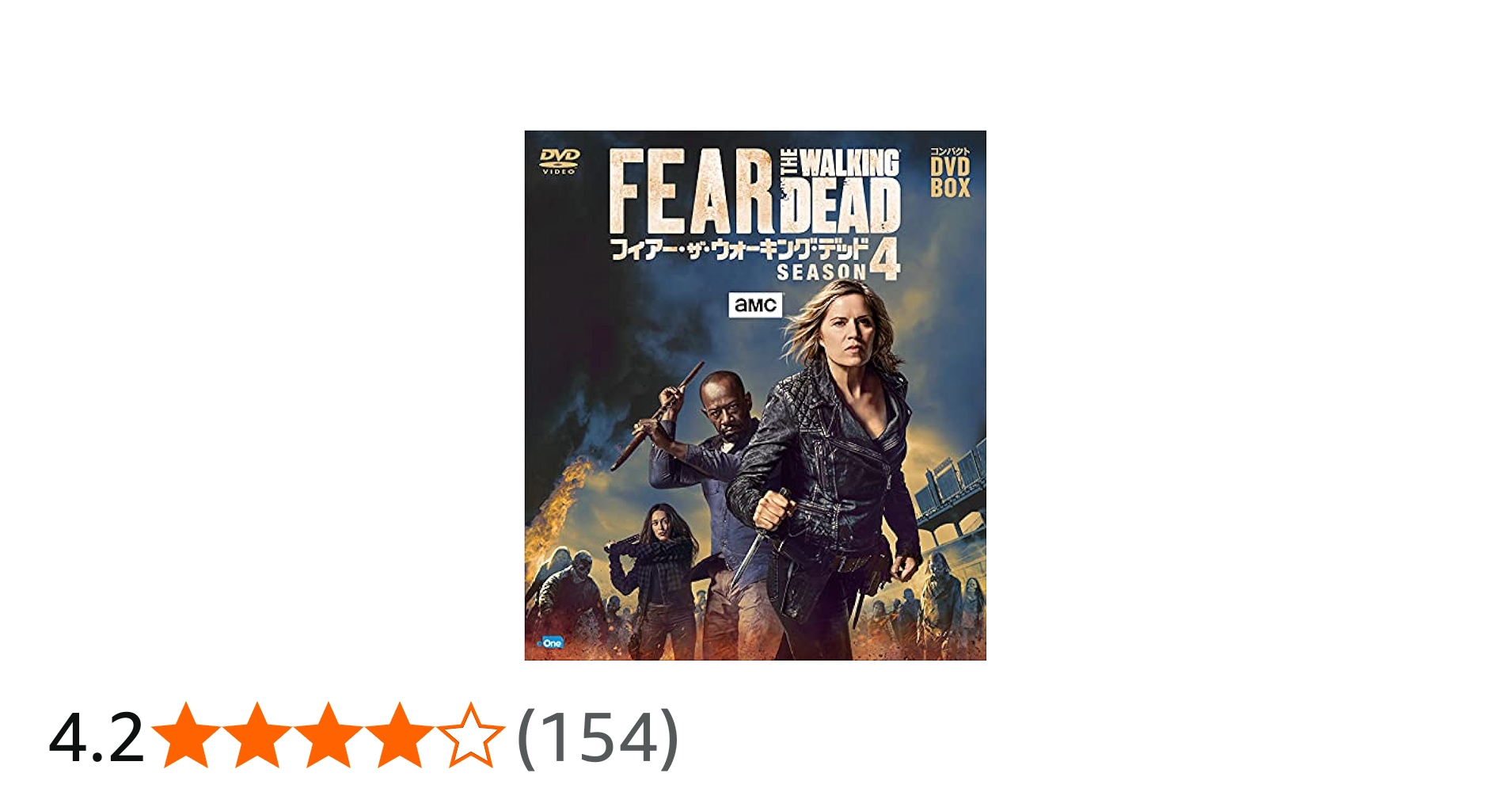The width and height of the screenshot is (1512, 792).
Task: Click the WALKING DEAD title text
Action: coord(843,190)
